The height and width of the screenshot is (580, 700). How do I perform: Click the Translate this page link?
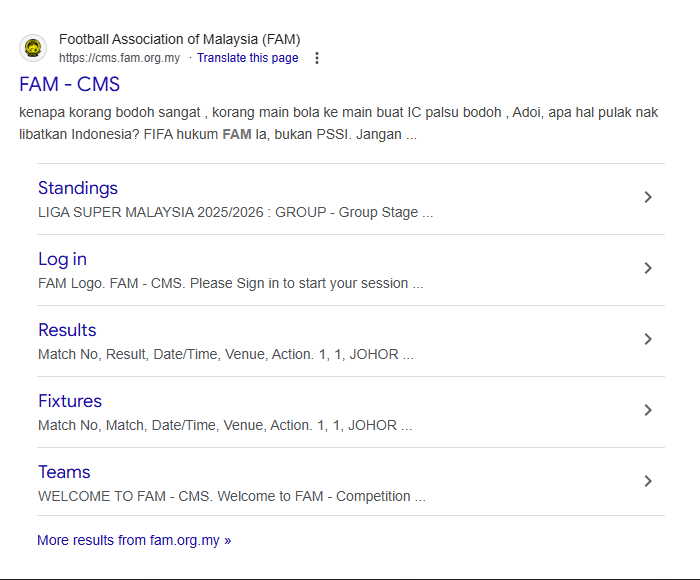click(247, 58)
